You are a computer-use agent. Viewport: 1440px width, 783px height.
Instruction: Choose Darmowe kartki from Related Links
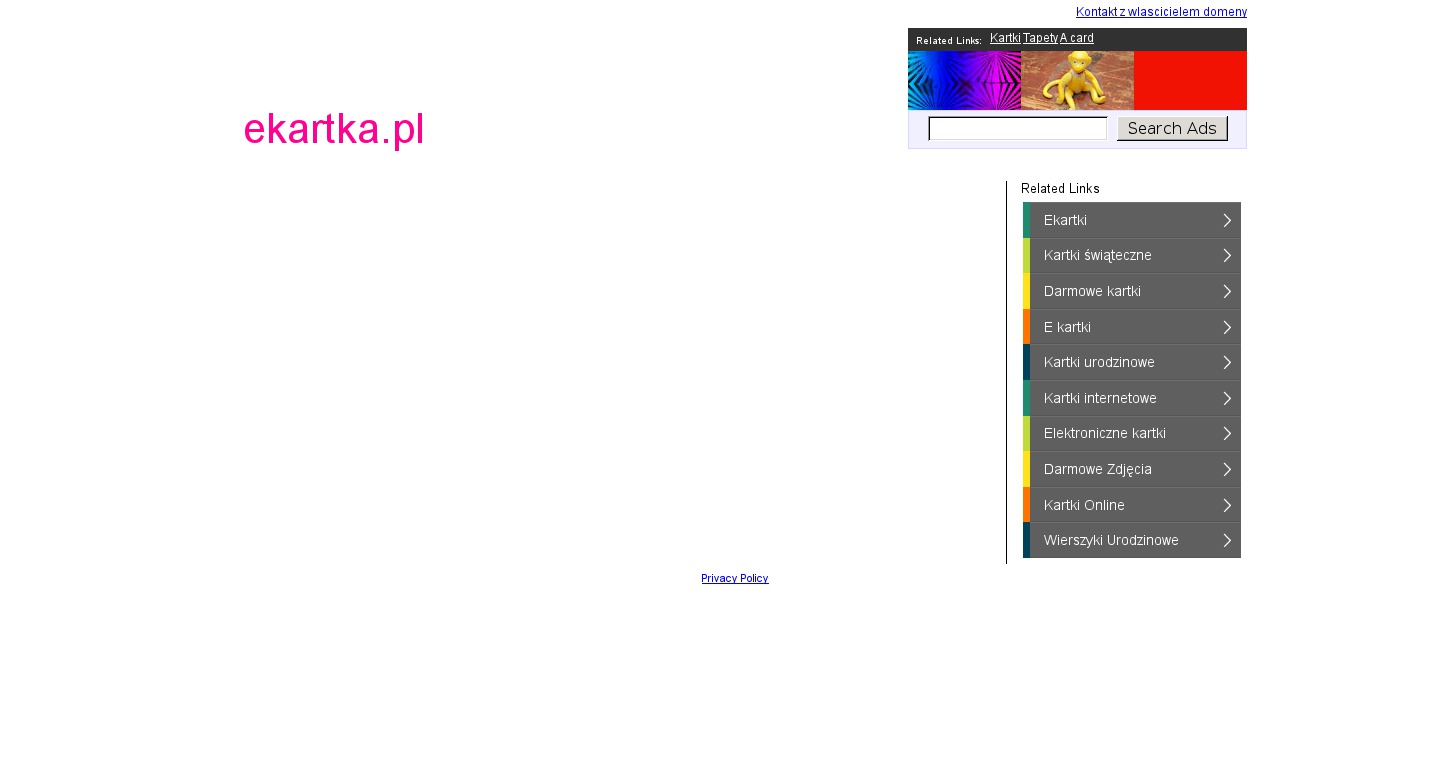point(1132,291)
